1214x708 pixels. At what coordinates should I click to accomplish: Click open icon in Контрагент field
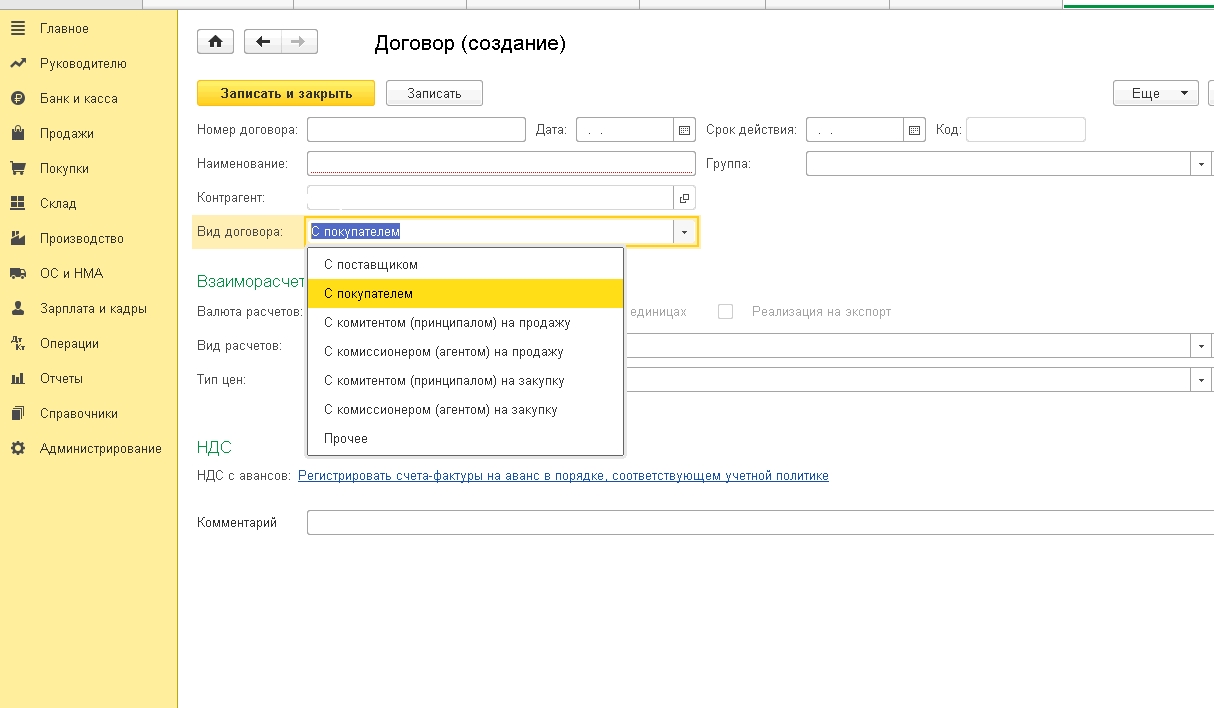pyautogui.click(x=685, y=197)
